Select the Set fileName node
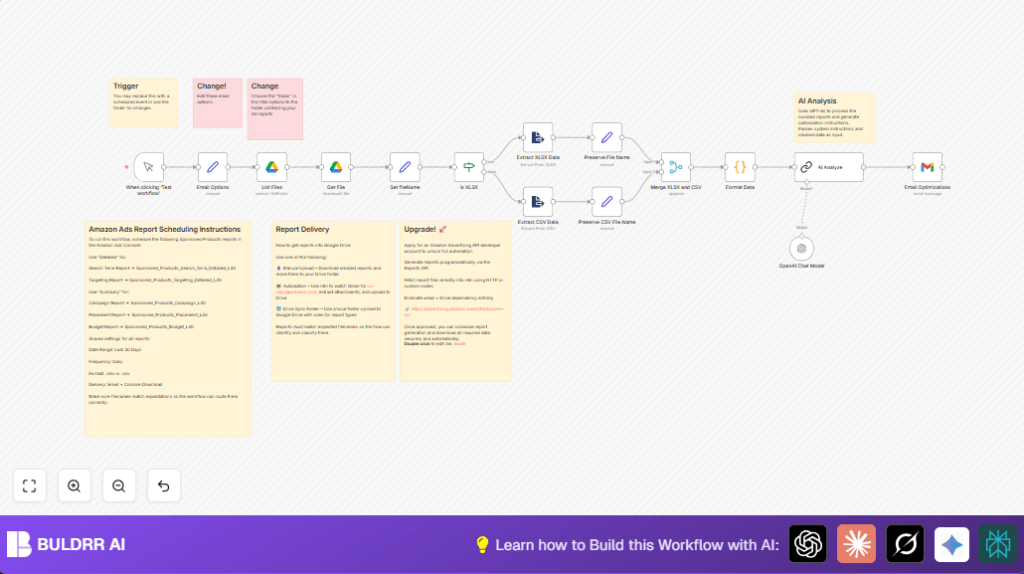 coord(405,167)
